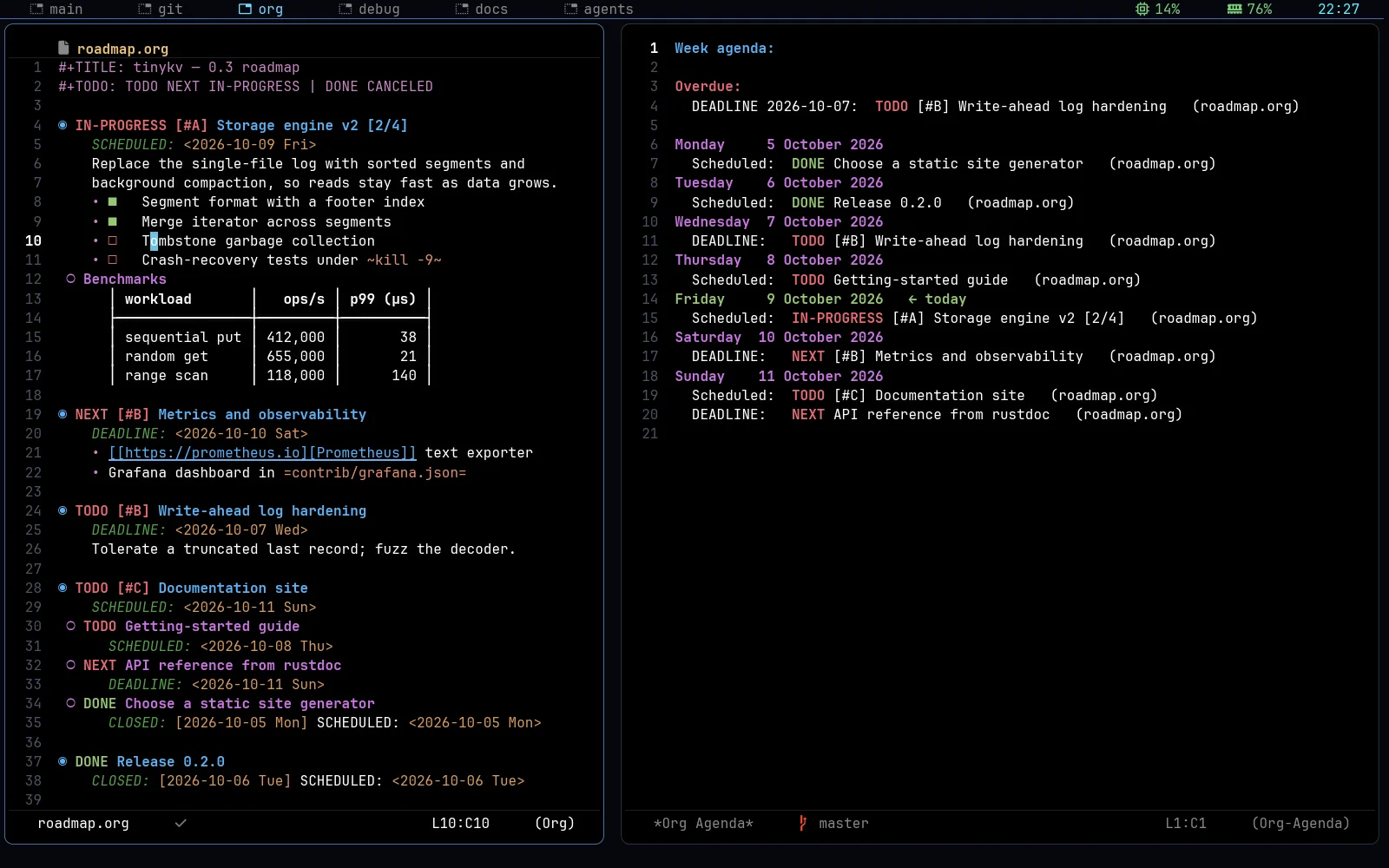
Task: Check the Crash-recovery tests checkbox
Action: (113, 260)
